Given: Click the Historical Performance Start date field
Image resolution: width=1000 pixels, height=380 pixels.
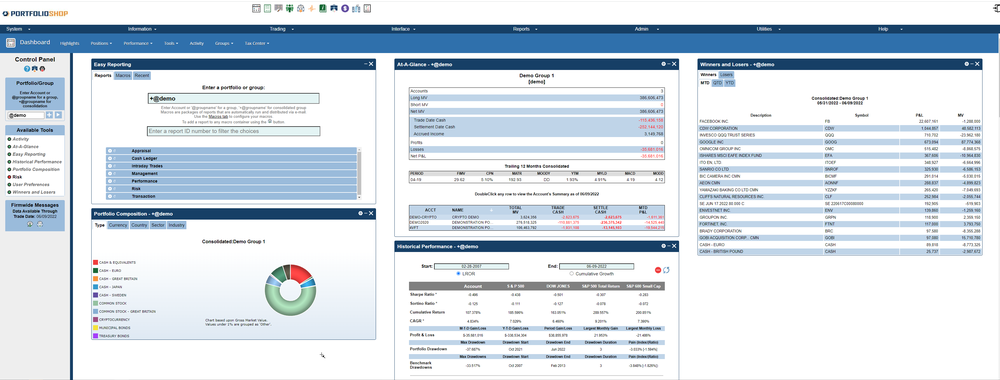Looking at the screenshot, I should click(x=471, y=267).
